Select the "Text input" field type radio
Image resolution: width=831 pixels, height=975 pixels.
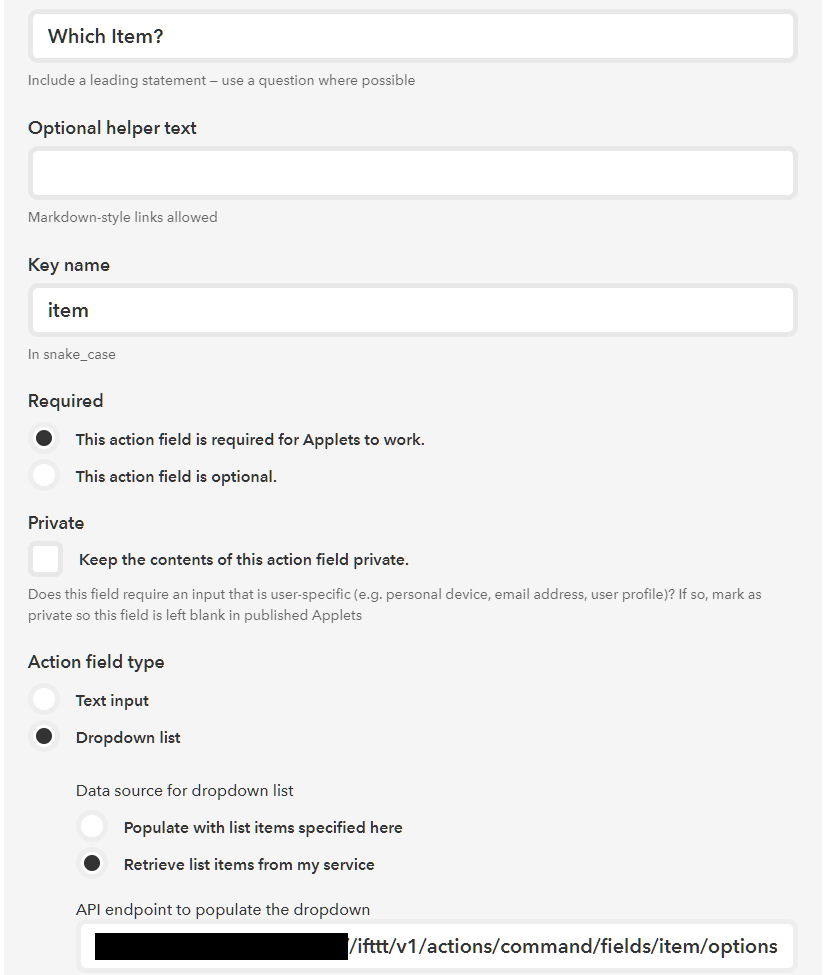[44, 700]
